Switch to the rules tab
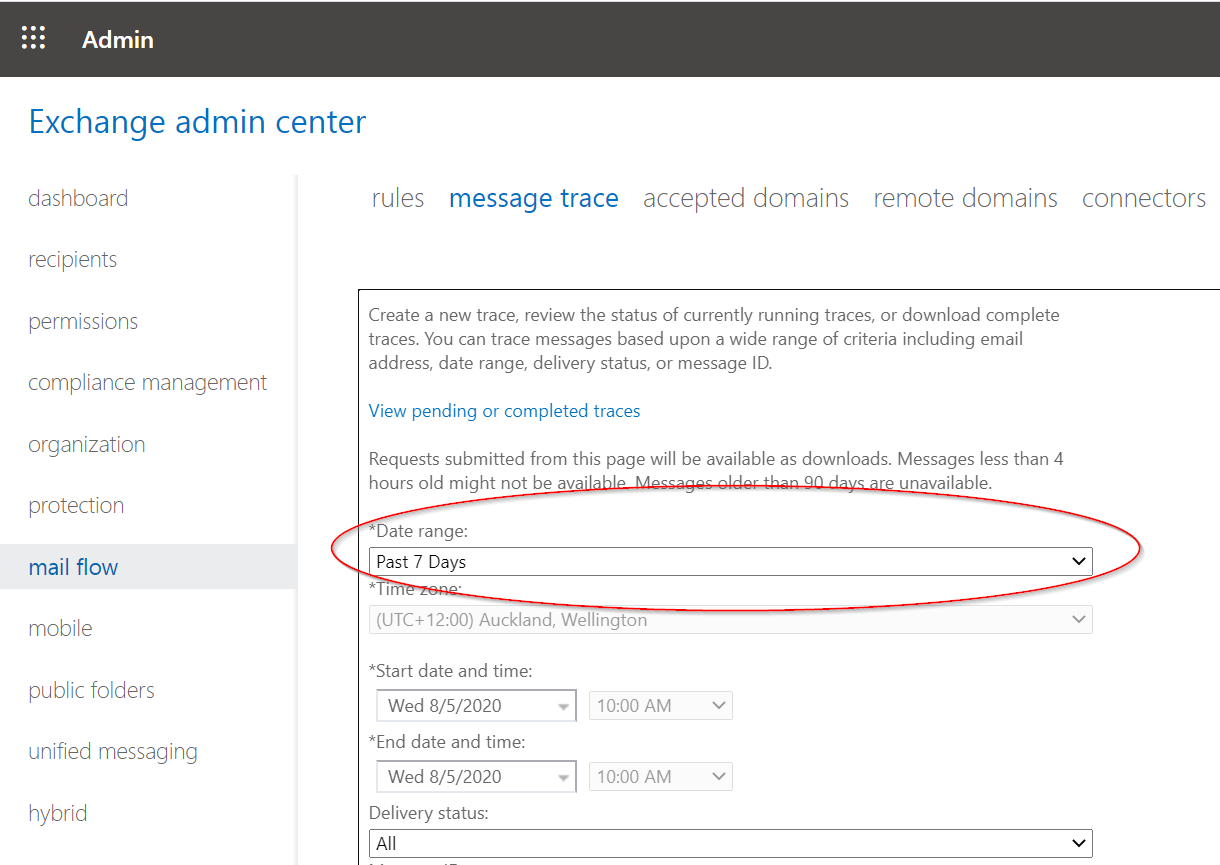Viewport: 1220px width, 865px height. tap(397, 199)
